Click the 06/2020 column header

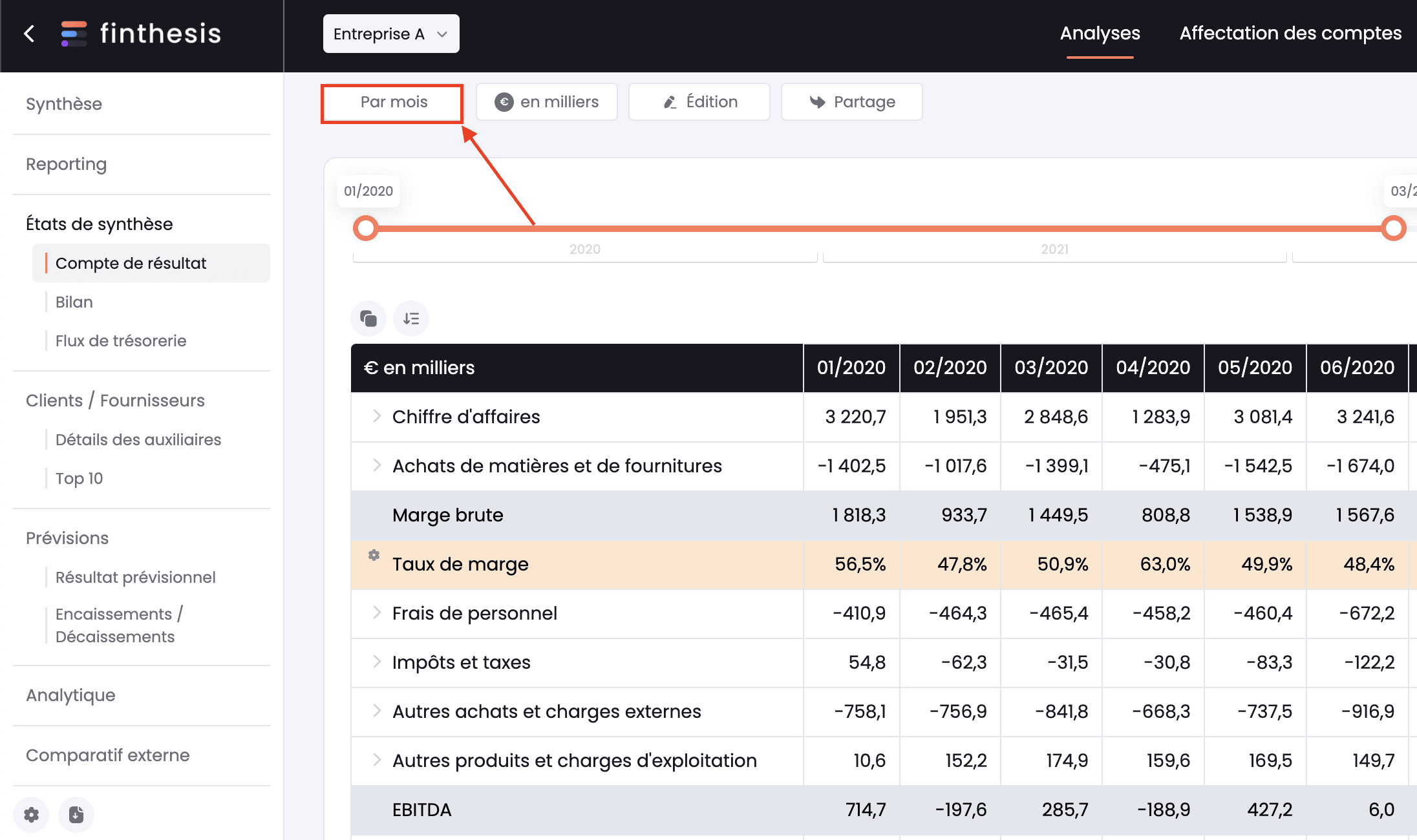pyautogui.click(x=1358, y=368)
